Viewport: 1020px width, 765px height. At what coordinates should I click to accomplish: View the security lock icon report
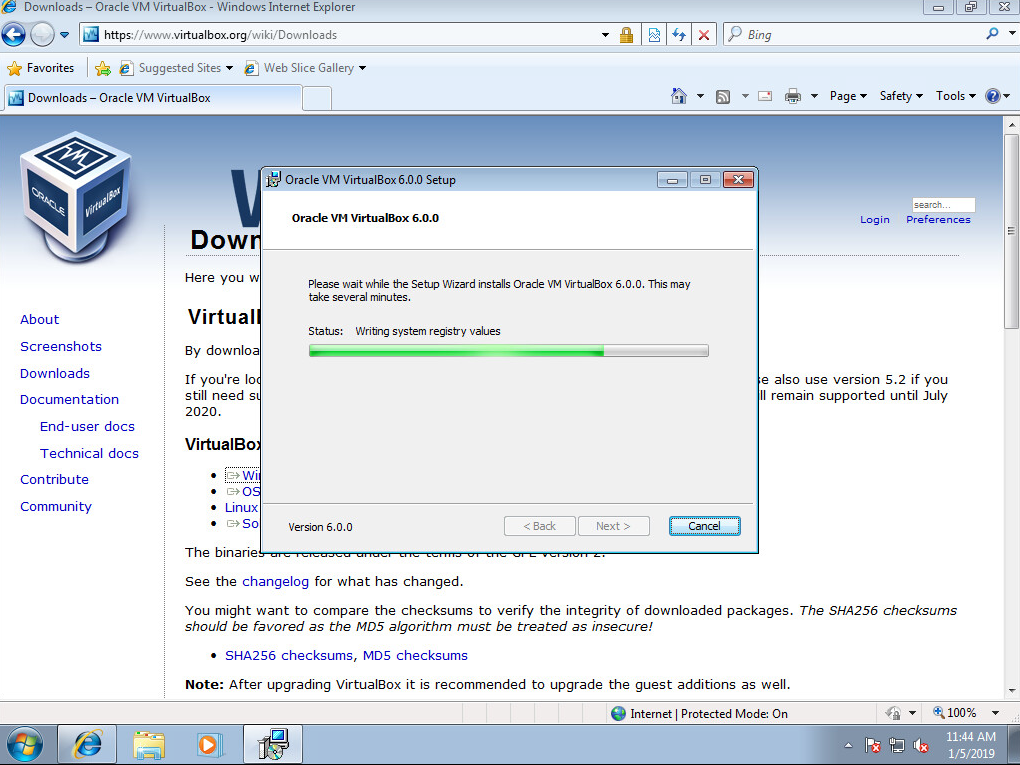[626, 35]
